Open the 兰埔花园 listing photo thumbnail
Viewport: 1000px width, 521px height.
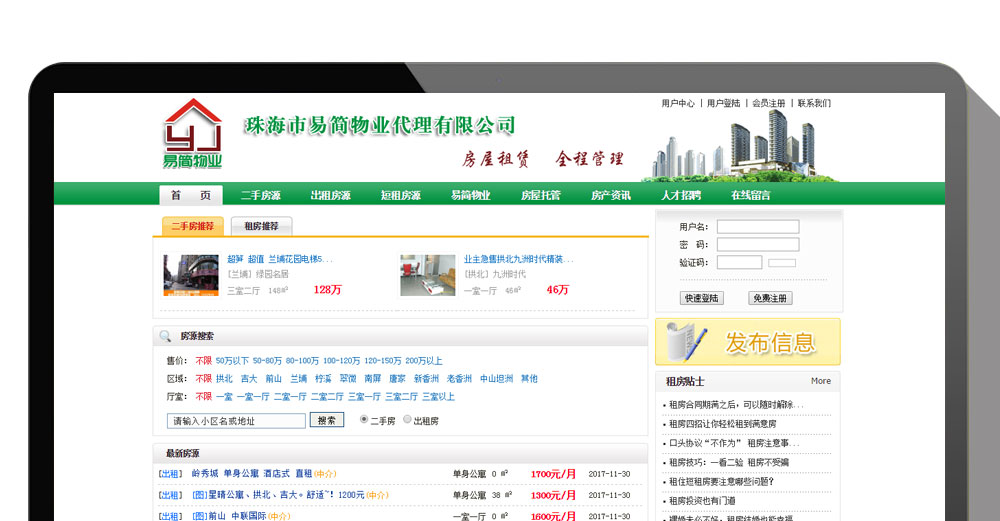(191, 275)
